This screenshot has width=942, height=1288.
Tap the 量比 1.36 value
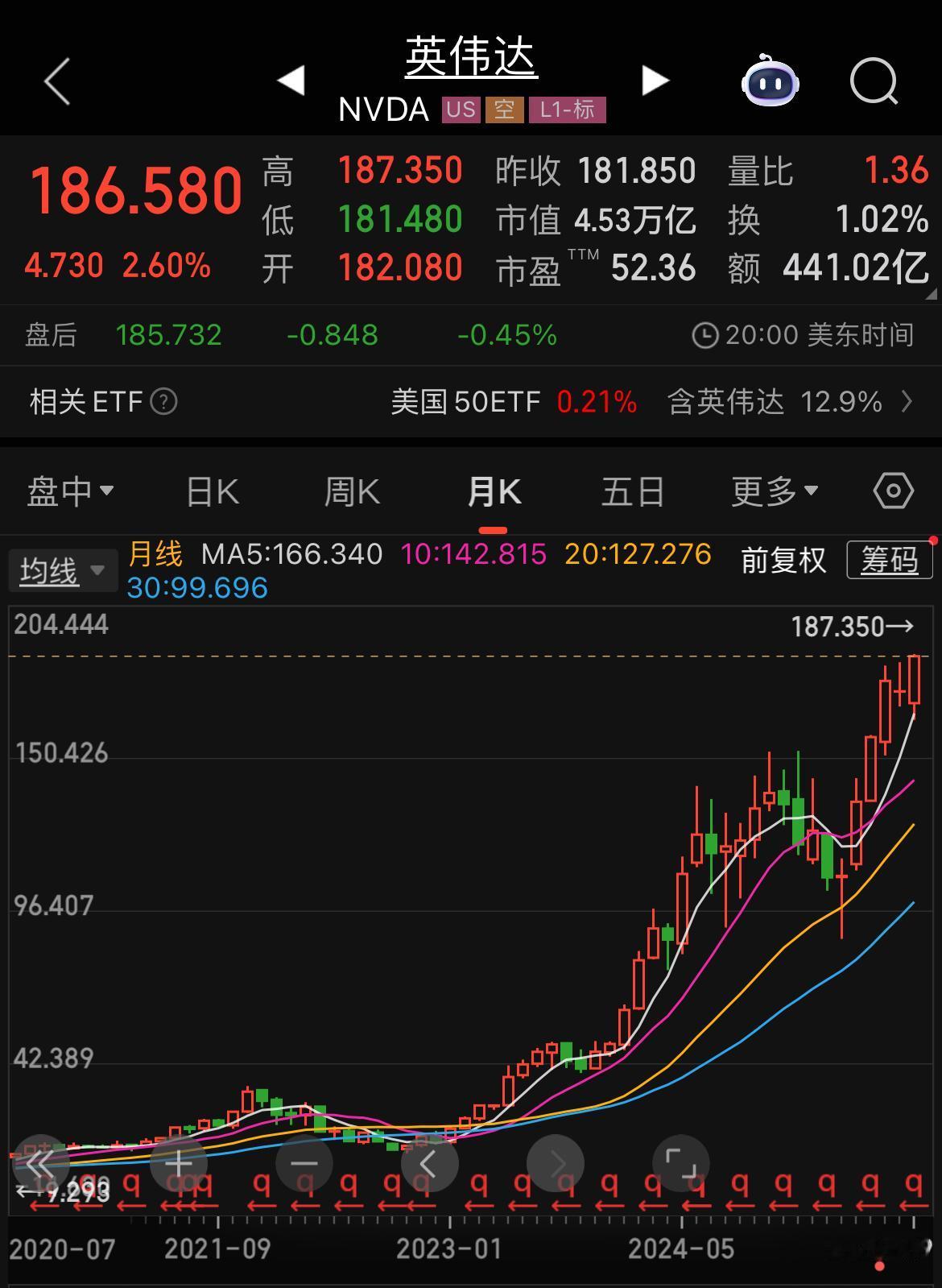[x=897, y=171]
